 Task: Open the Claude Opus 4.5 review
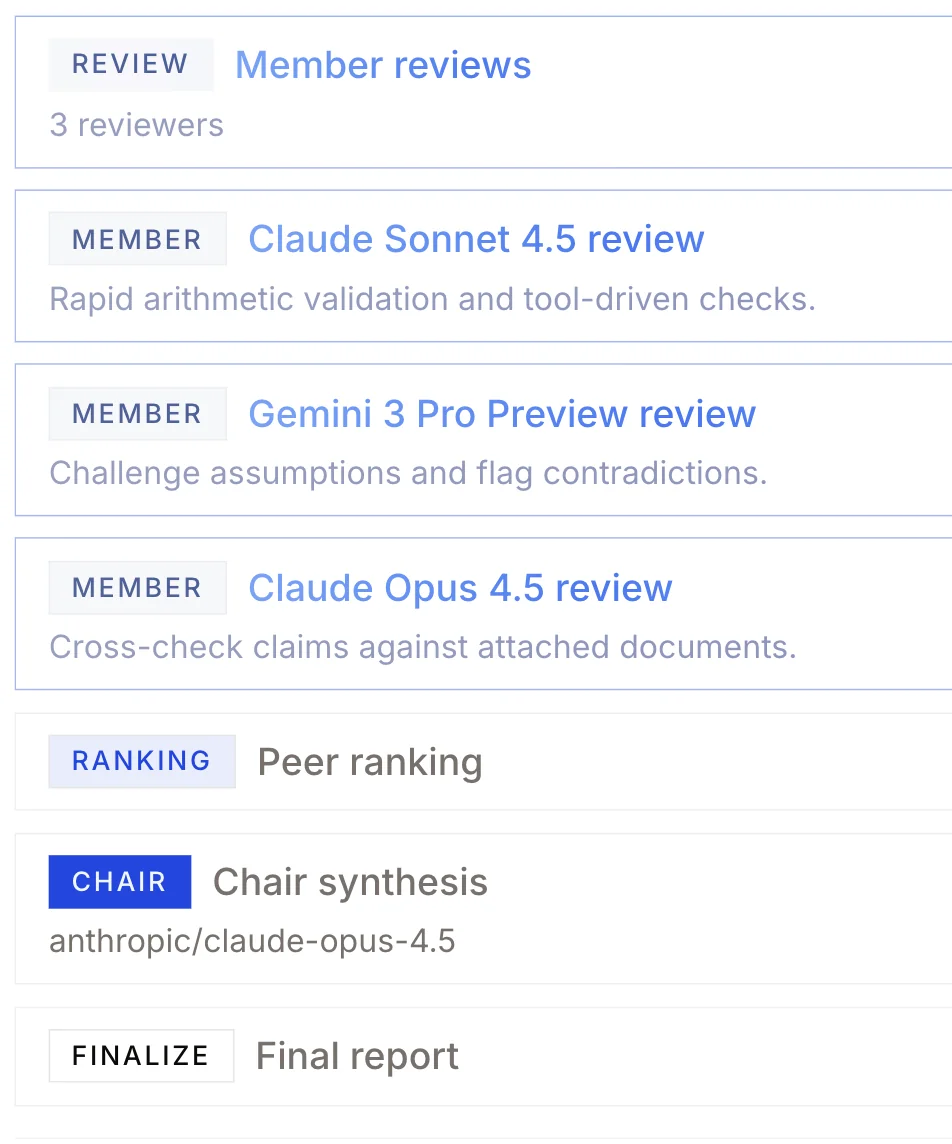point(460,587)
